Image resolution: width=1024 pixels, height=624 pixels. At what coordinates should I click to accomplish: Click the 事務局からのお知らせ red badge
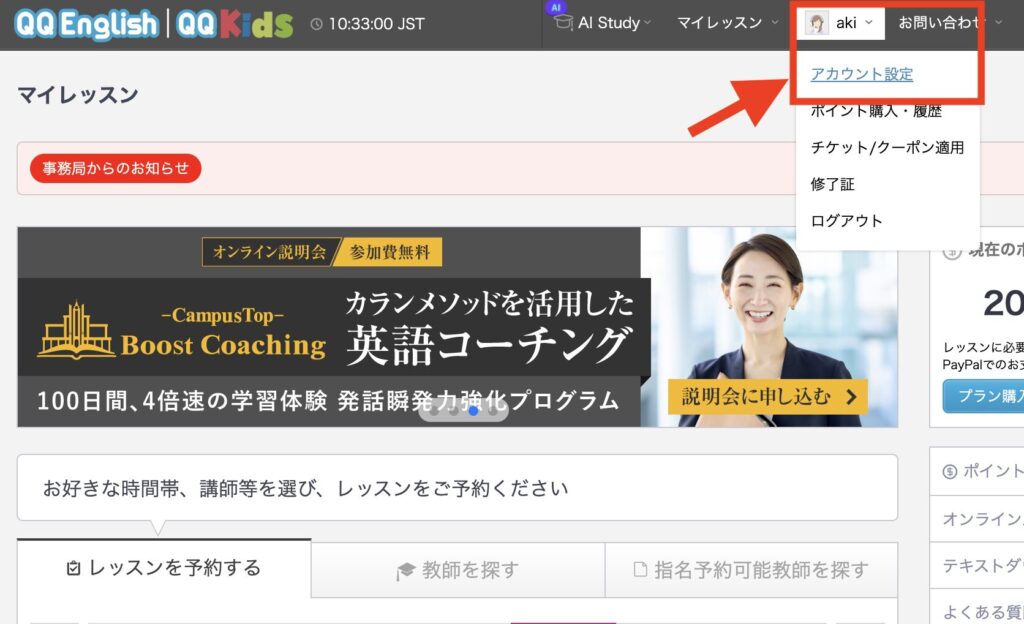pyautogui.click(x=115, y=168)
